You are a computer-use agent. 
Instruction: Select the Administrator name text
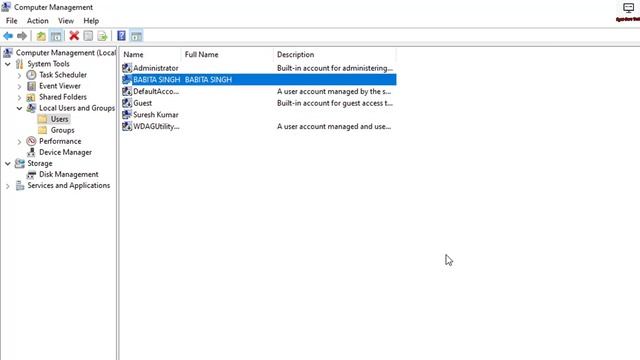tap(156, 68)
